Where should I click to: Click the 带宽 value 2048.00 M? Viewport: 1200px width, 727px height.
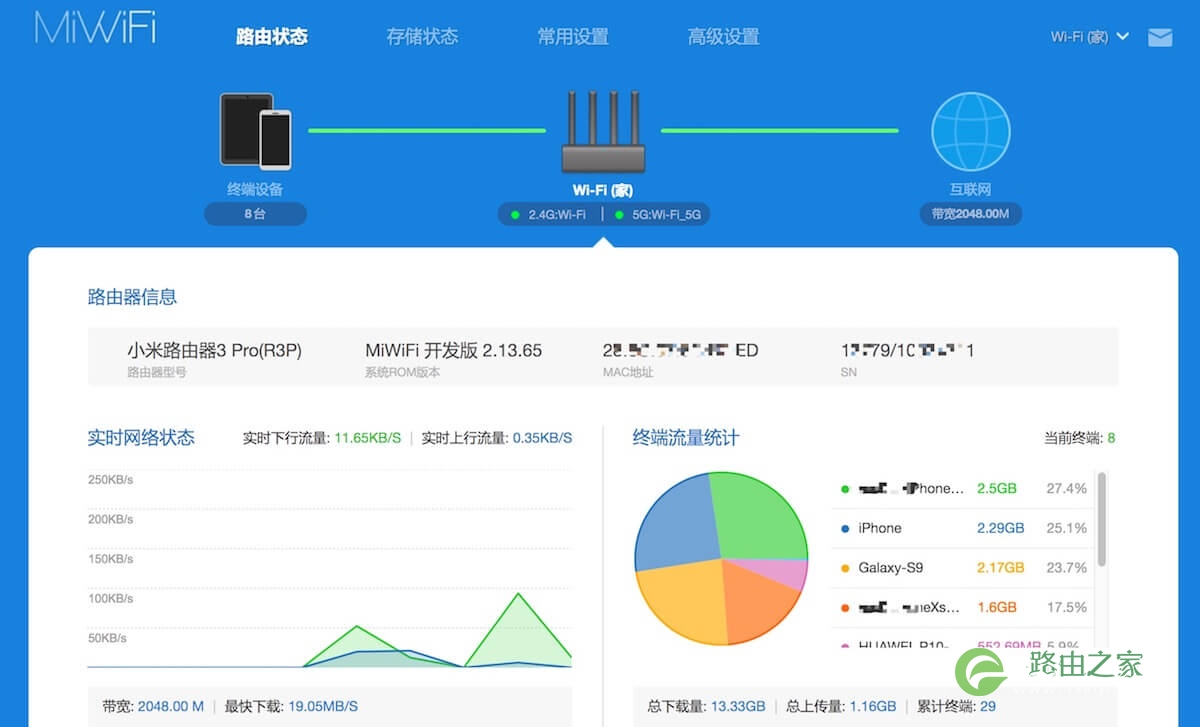coord(170,706)
